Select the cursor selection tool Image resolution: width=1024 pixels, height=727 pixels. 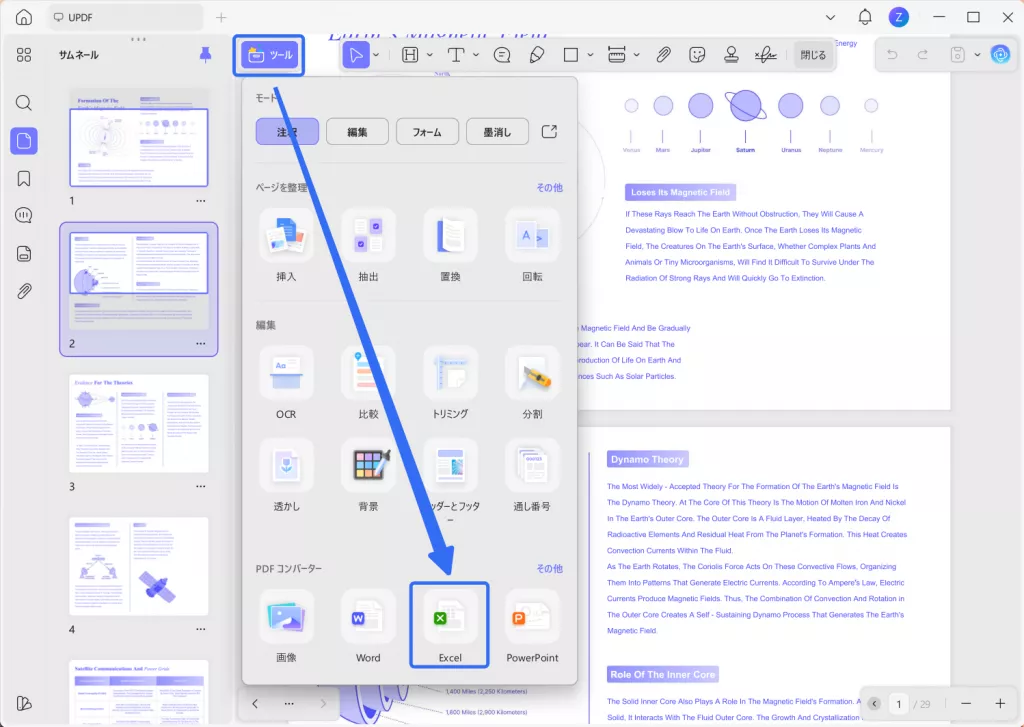pyautogui.click(x=356, y=55)
